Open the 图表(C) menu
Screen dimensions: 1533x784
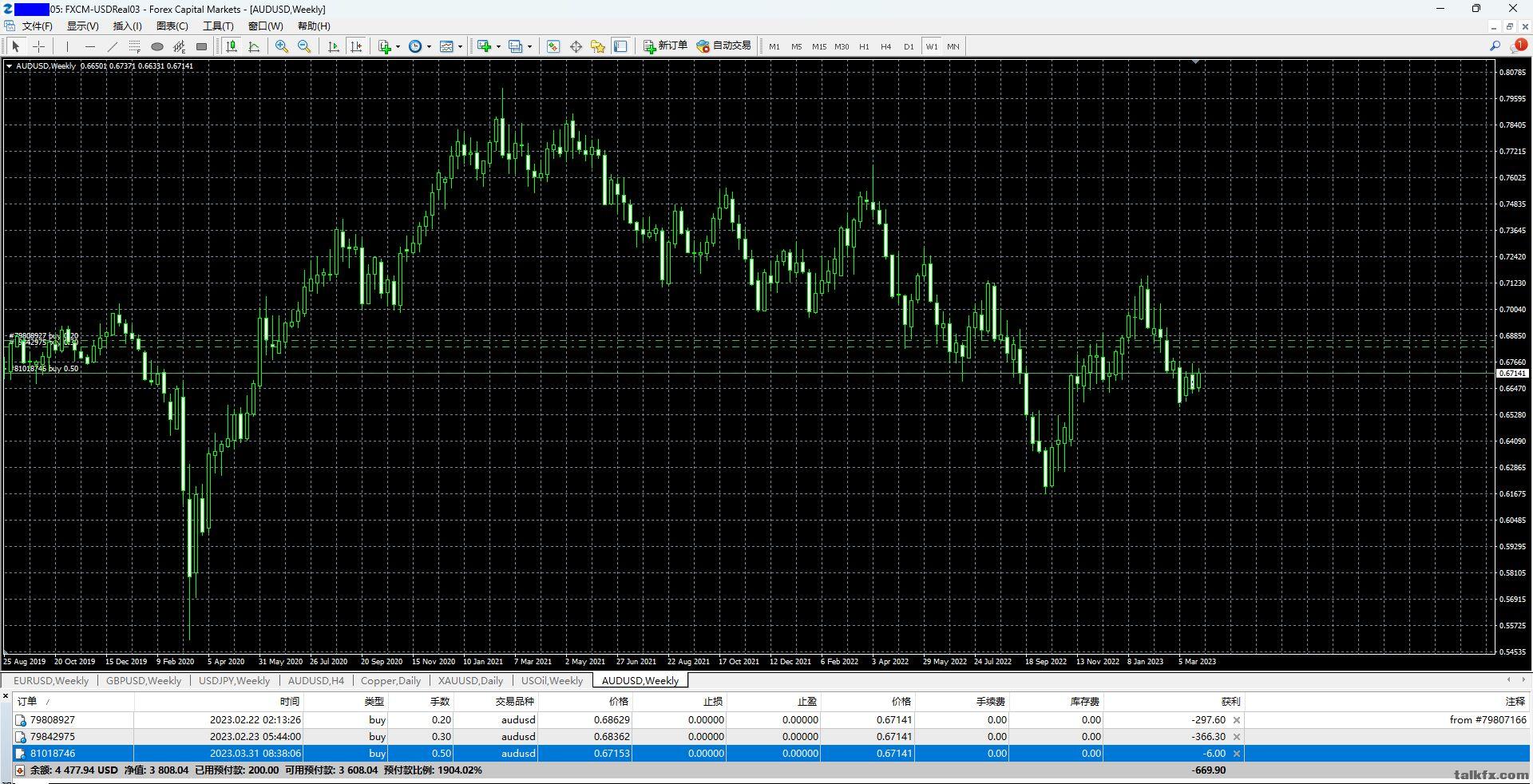click(x=172, y=26)
